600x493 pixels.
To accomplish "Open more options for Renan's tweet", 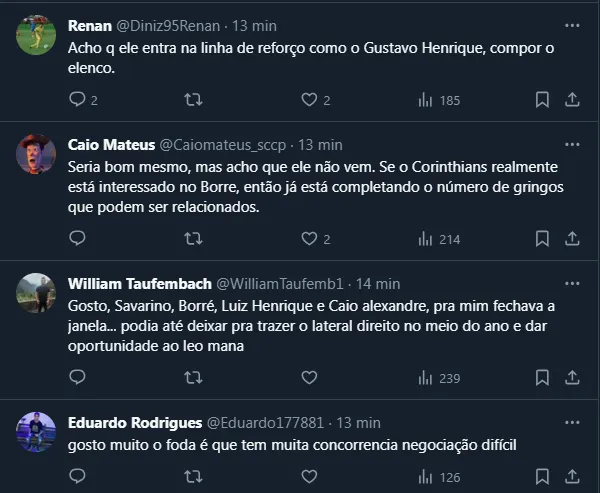I will (571, 24).
